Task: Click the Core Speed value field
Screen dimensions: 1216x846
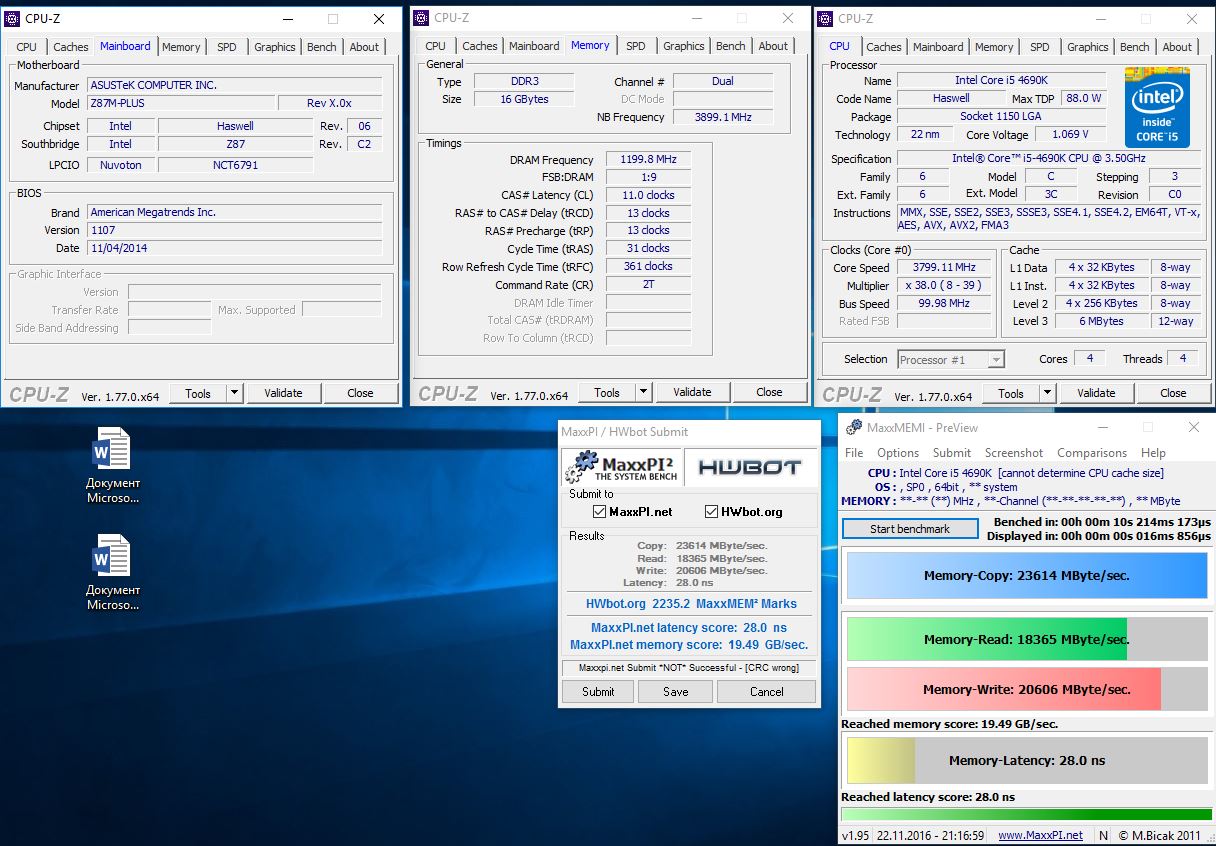Action: point(944,267)
